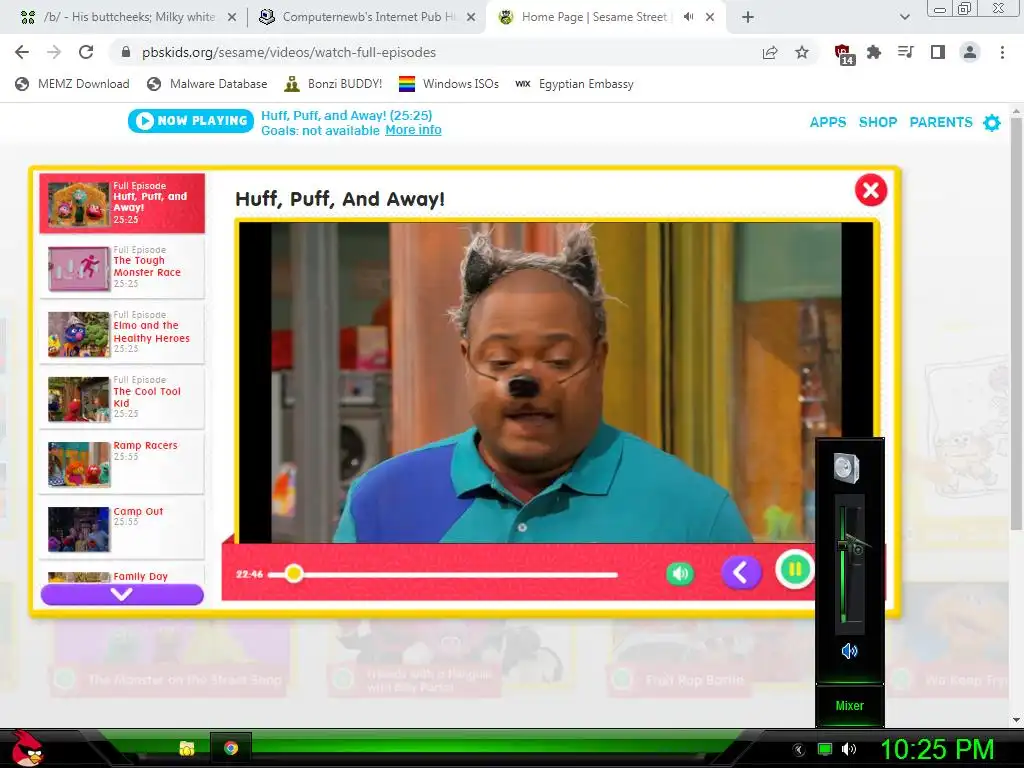
Task: Click the More info link
Action: point(413,130)
